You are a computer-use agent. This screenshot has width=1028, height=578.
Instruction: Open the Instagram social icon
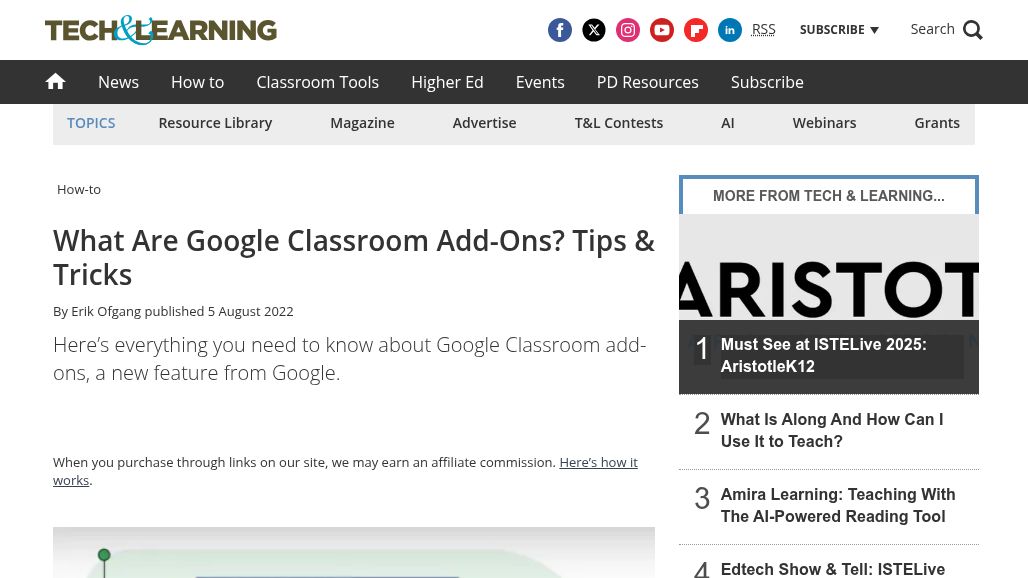(x=627, y=30)
